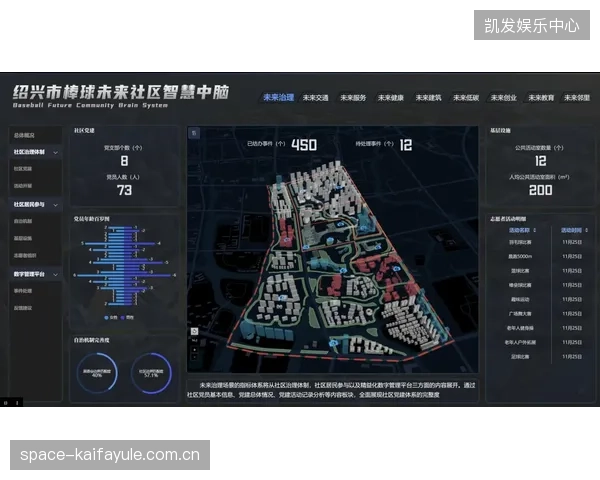
Task: Open 社区党建 in the sidebar
Action: [x=23, y=169]
